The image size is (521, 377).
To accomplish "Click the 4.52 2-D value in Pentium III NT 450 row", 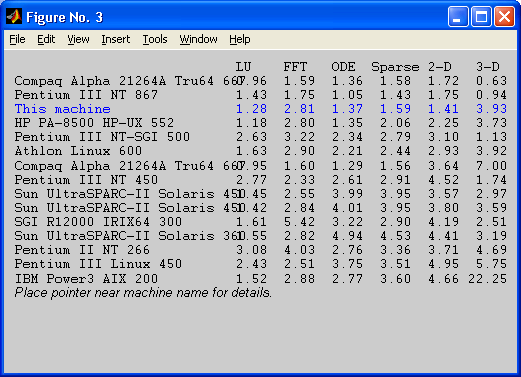I will point(443,180).
